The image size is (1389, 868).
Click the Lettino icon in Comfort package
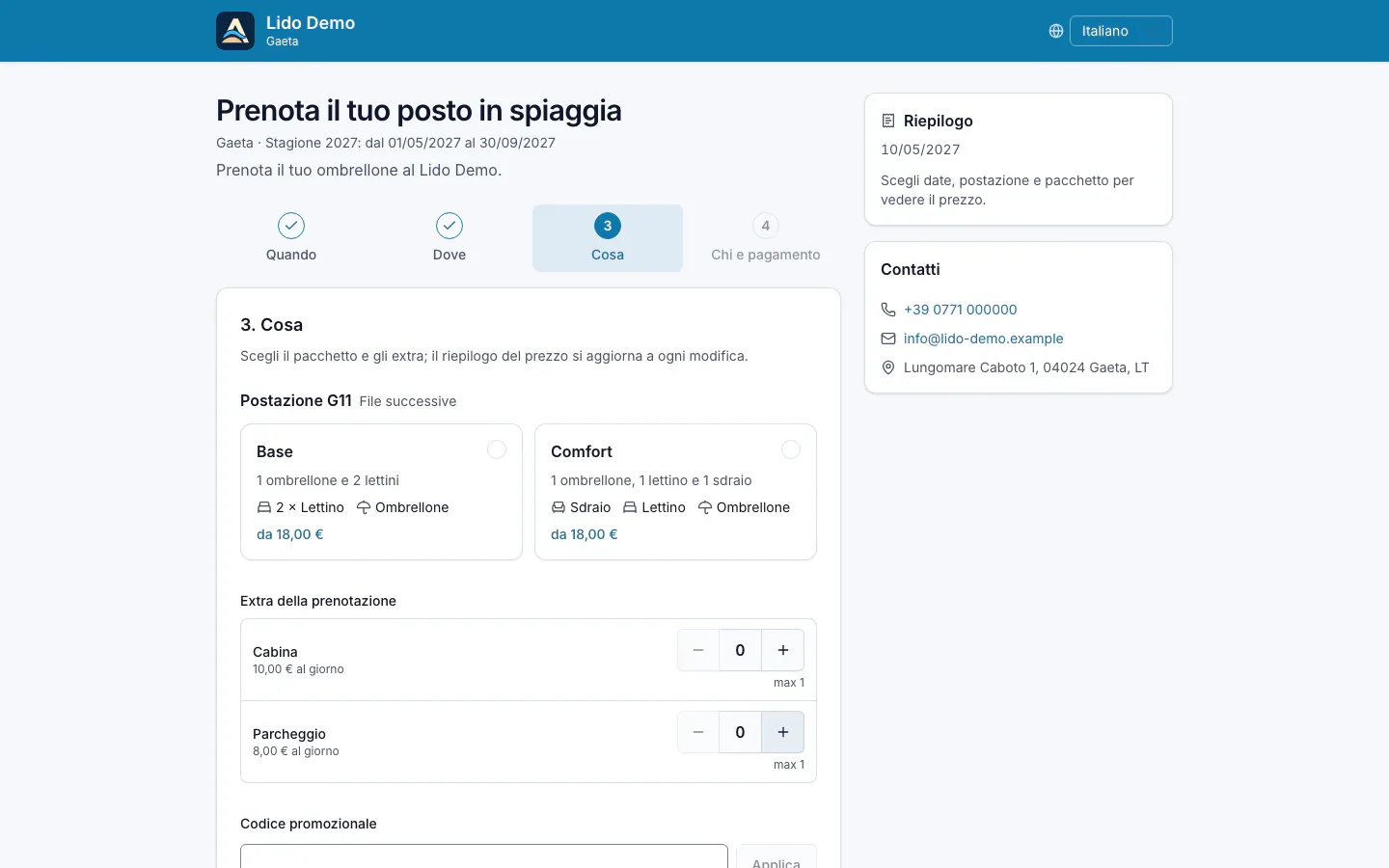click(x=630, y=507)
